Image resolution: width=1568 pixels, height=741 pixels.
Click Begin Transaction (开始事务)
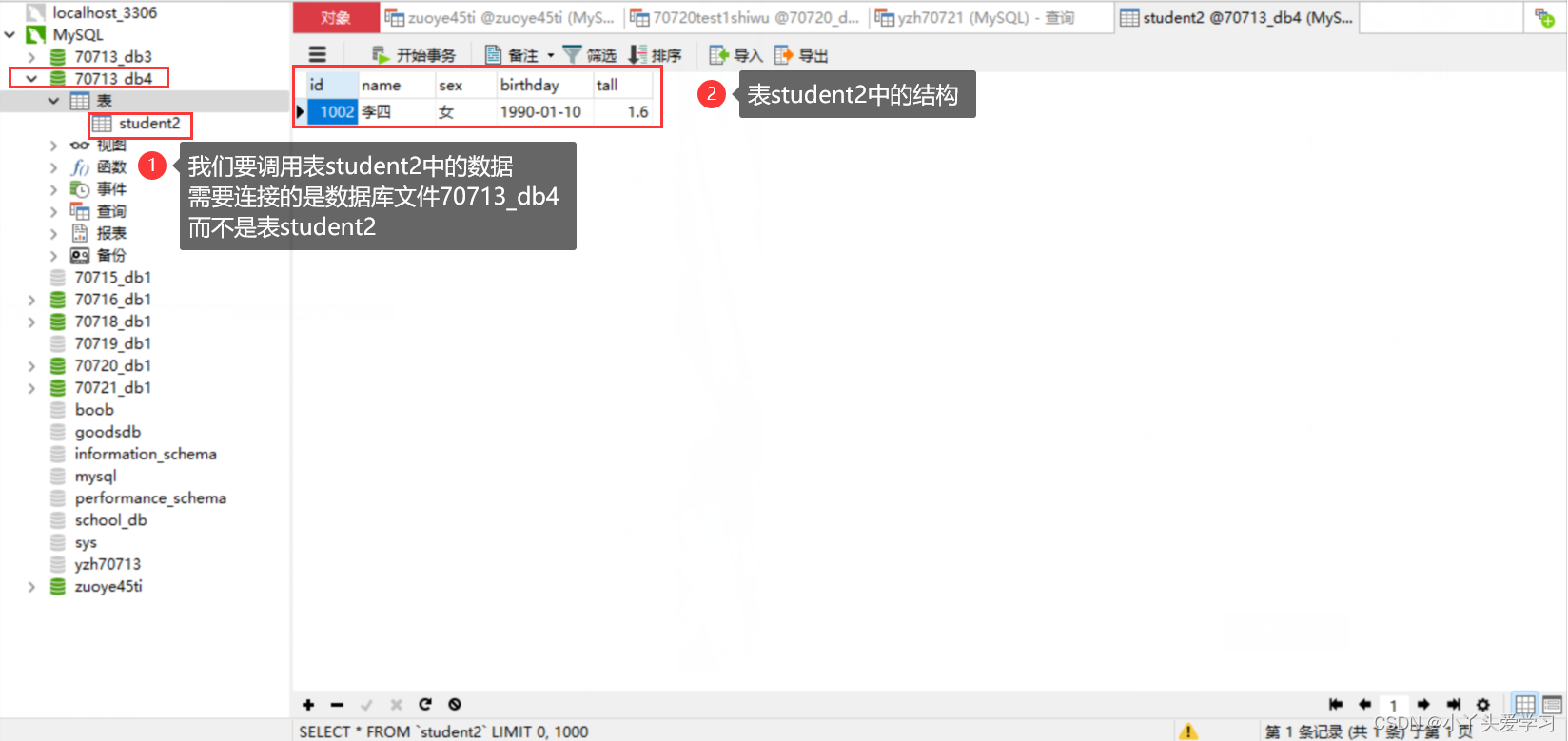pyautogui.click(x=414, y=55)
